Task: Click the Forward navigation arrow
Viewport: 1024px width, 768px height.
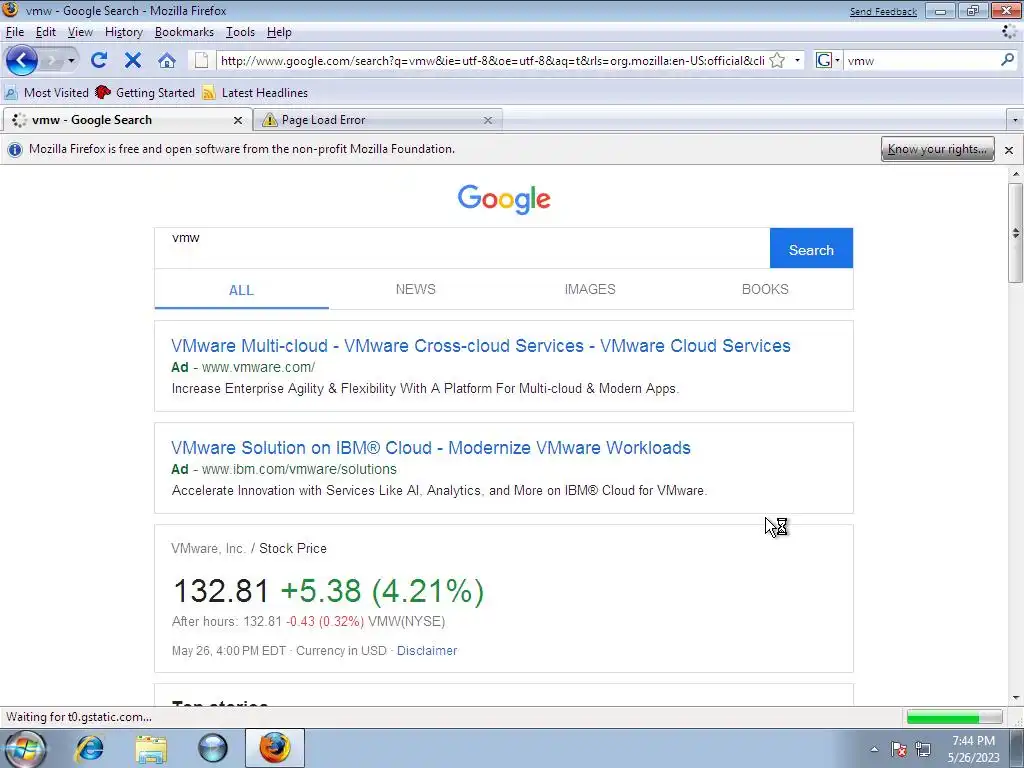Action: (x=53, y=61)
